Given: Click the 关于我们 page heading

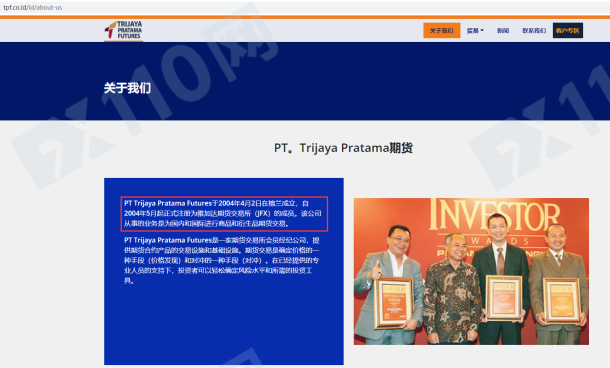Looking at the screenshot, I should [127, 88].
